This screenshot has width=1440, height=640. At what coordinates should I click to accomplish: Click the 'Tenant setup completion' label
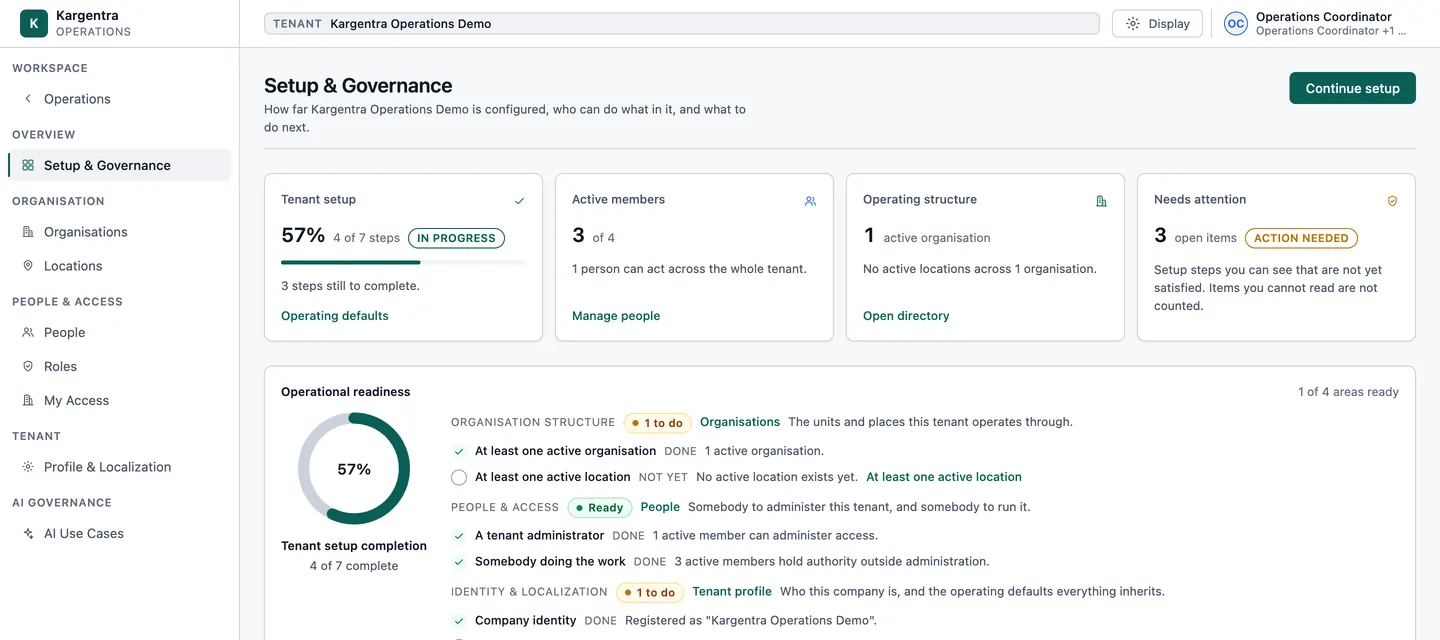pyautogui.click(x=354, y=546)
